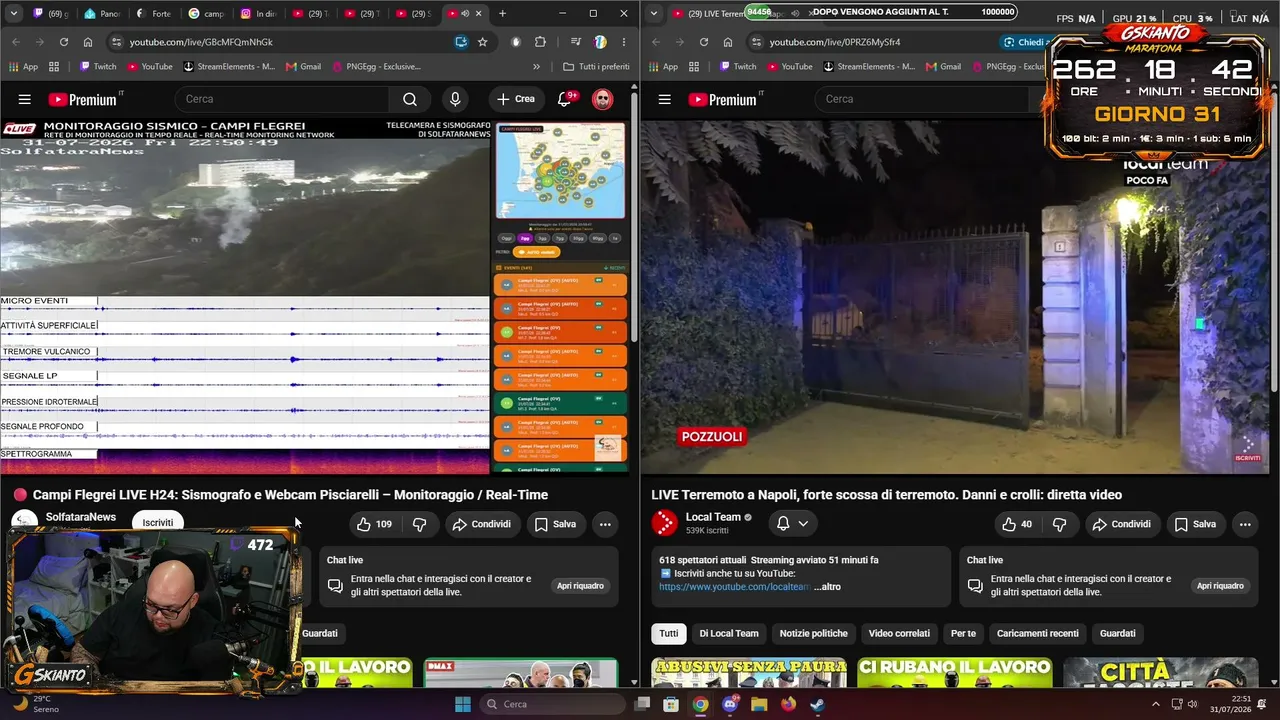Open the tab search dropdown in right browser
1280x720 pixels.
pyautogui.click(x=654, y=14)
